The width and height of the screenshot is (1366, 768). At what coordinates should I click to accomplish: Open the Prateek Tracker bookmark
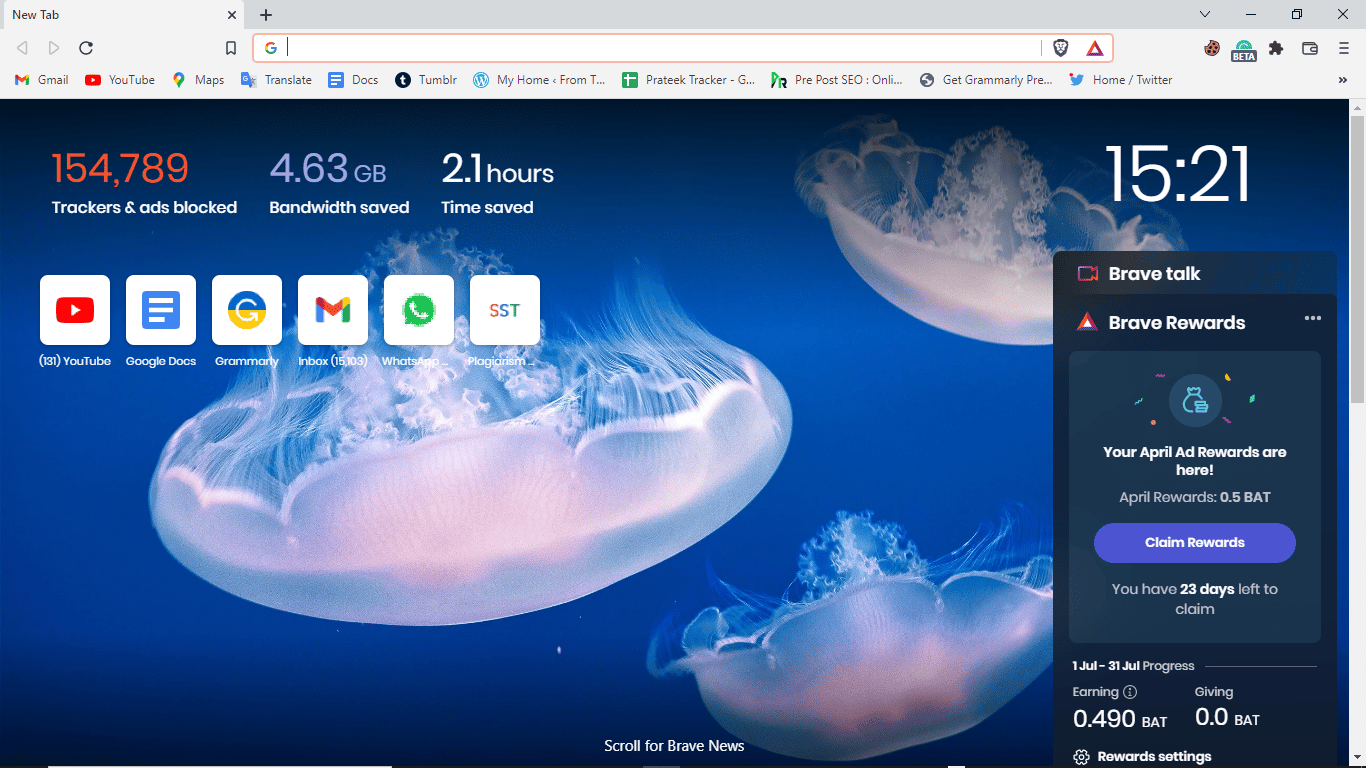(x=688, y=80)
